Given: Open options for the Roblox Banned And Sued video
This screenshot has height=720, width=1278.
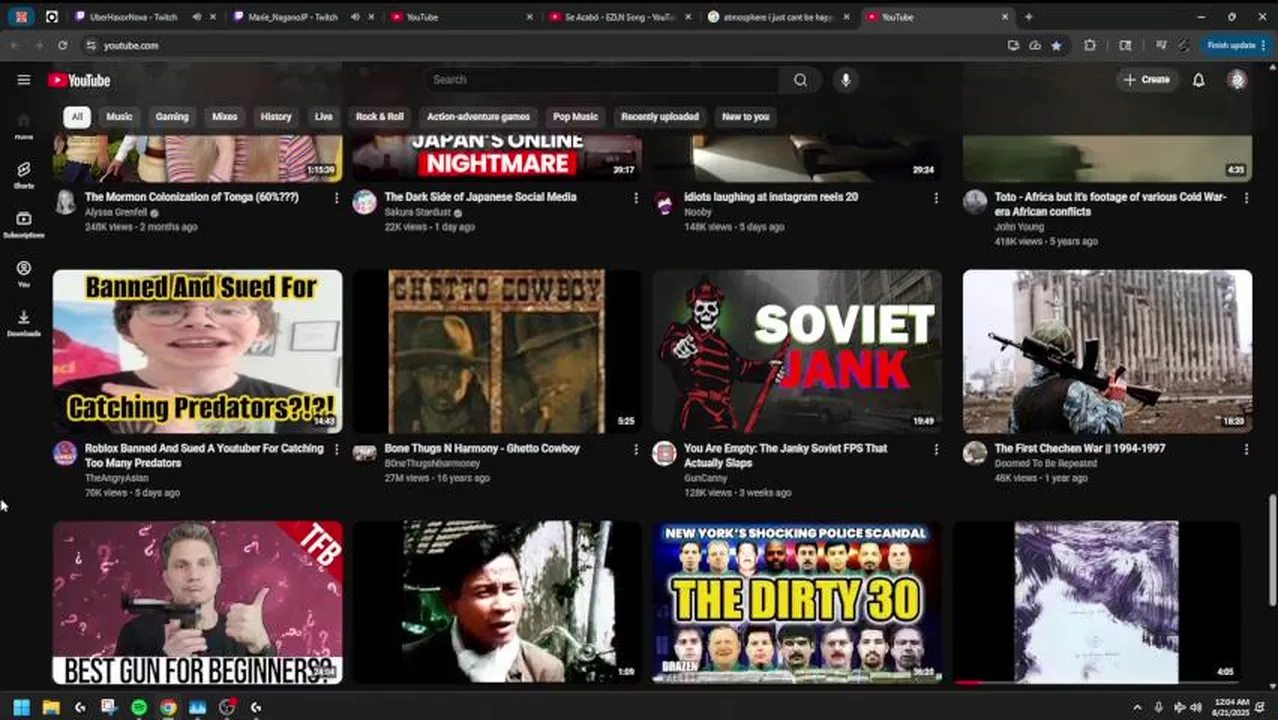Looking at the screenshot, I should [x=336, y=450].
